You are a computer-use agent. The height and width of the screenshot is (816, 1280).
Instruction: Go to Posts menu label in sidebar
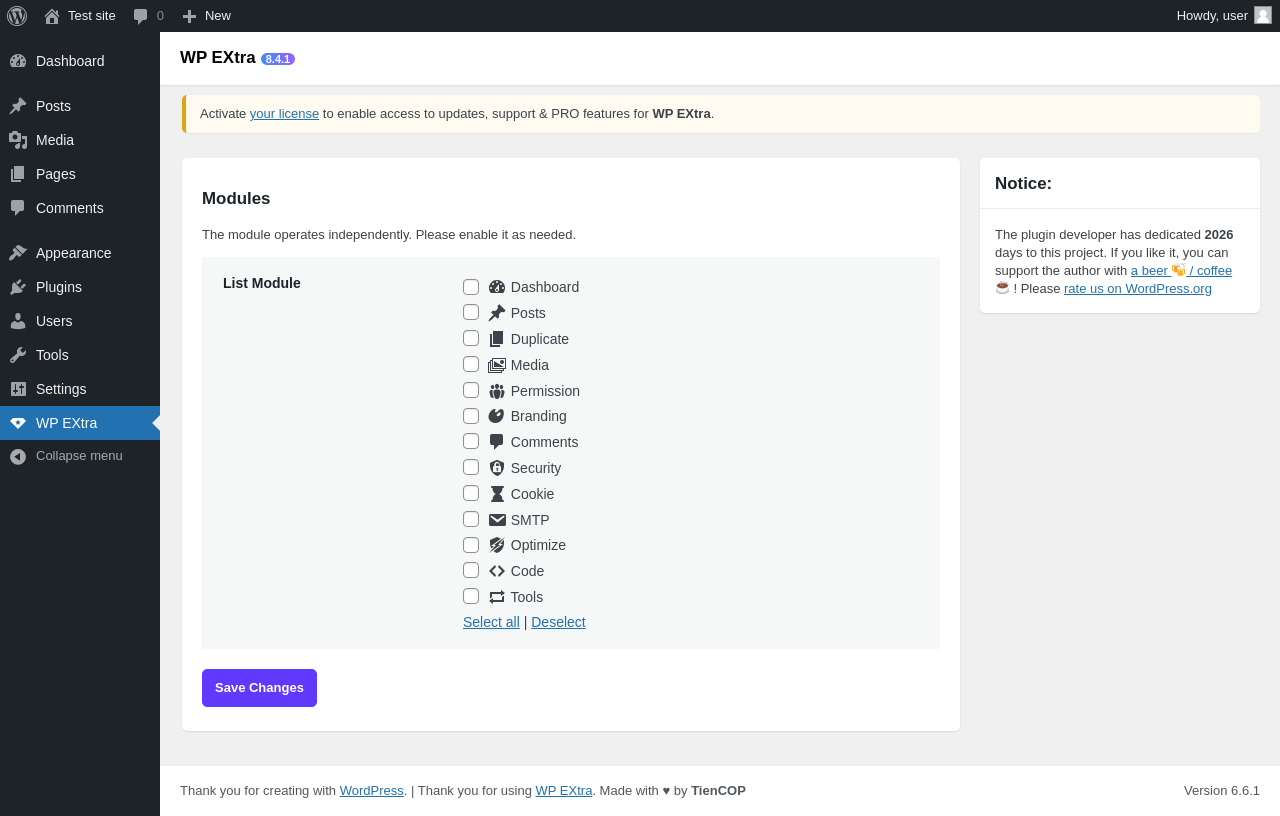(53, 106)
